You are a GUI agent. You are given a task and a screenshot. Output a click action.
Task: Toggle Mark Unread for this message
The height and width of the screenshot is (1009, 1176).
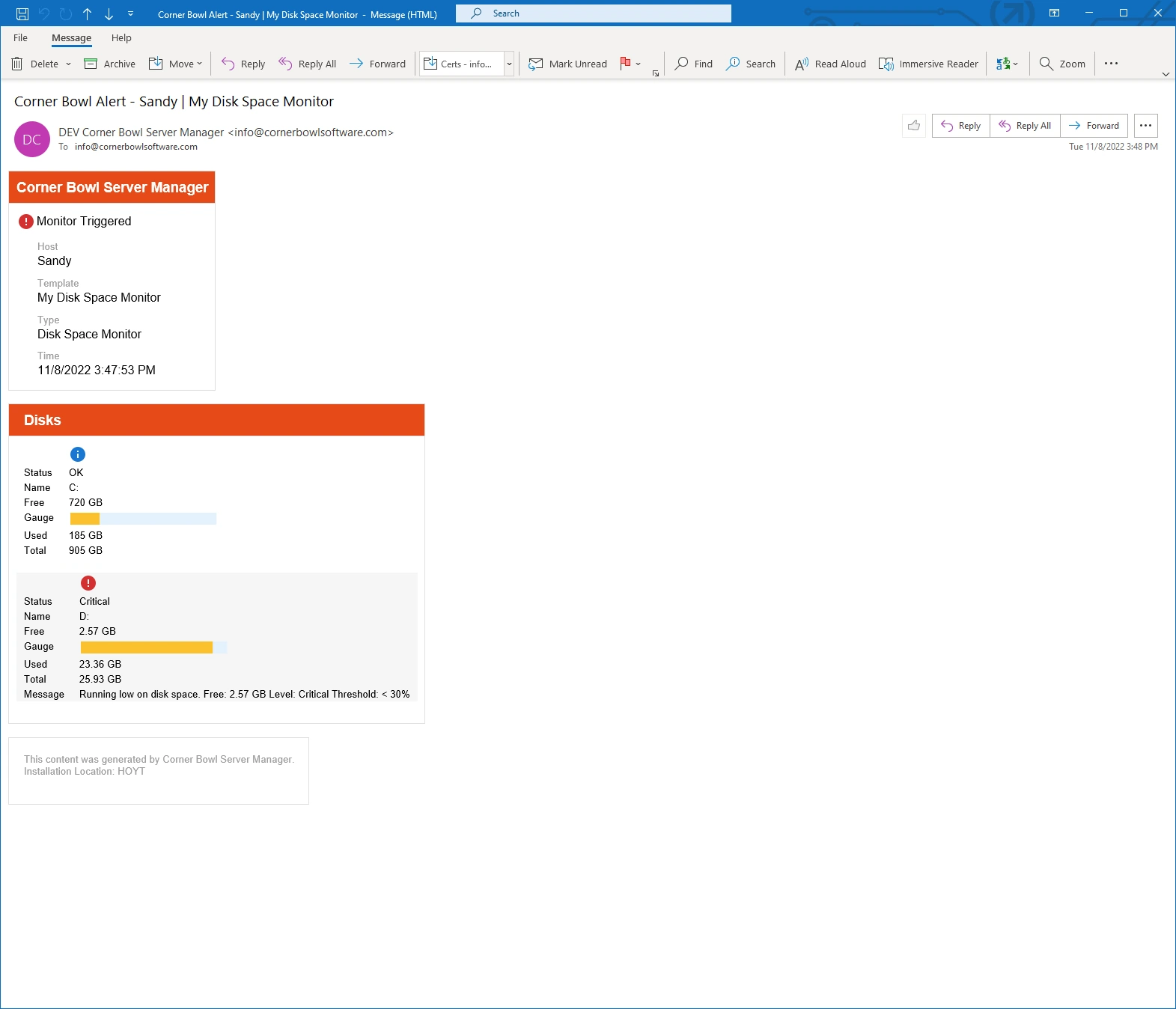click(568, 64)
